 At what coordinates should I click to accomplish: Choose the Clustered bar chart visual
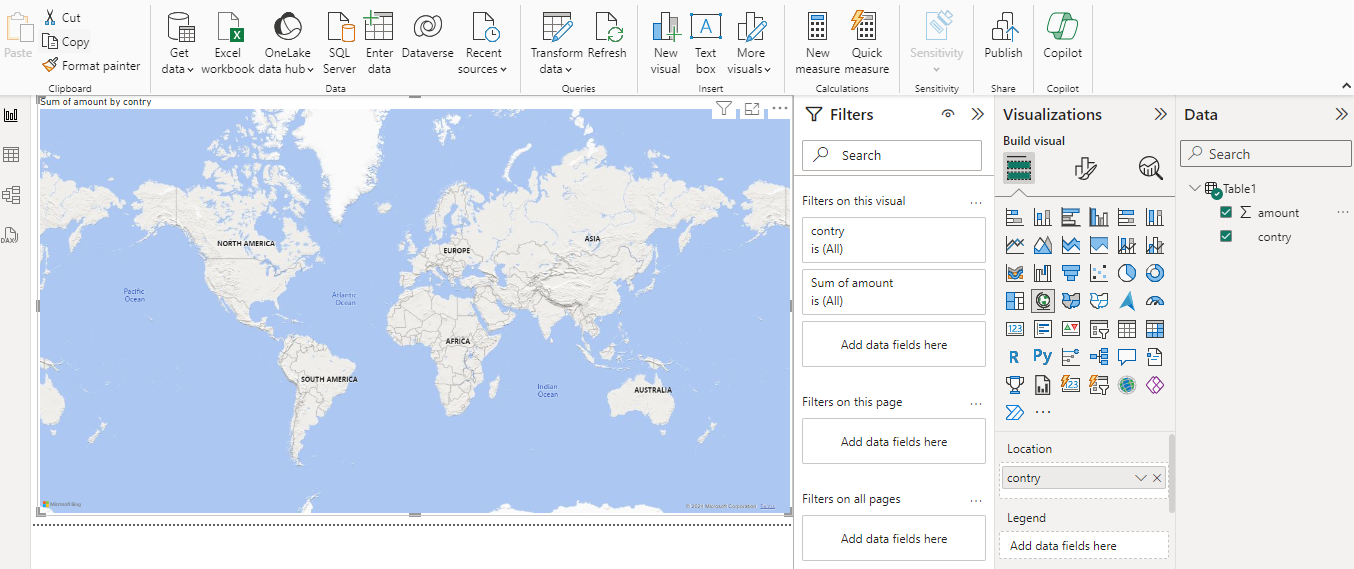1071,217
